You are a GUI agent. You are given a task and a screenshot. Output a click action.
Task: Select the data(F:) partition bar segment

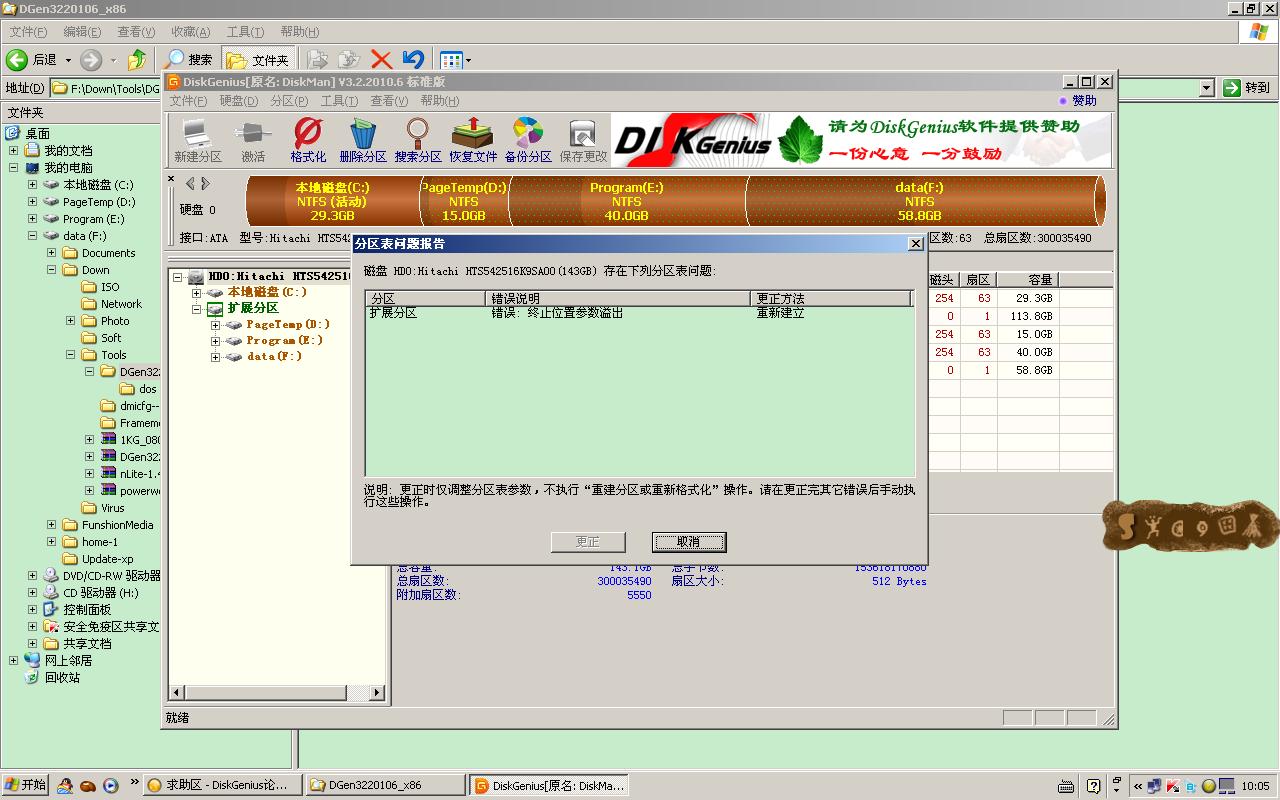920,201
